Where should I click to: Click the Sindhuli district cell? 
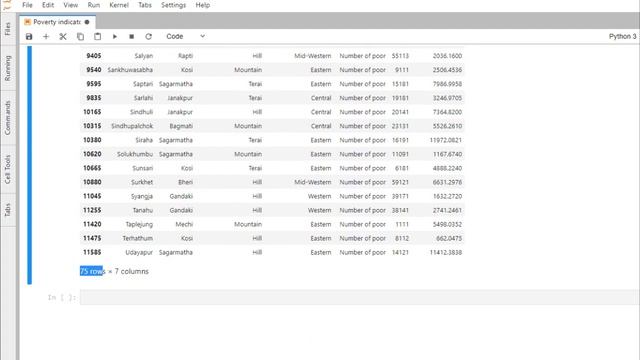(x=142, y=112)
